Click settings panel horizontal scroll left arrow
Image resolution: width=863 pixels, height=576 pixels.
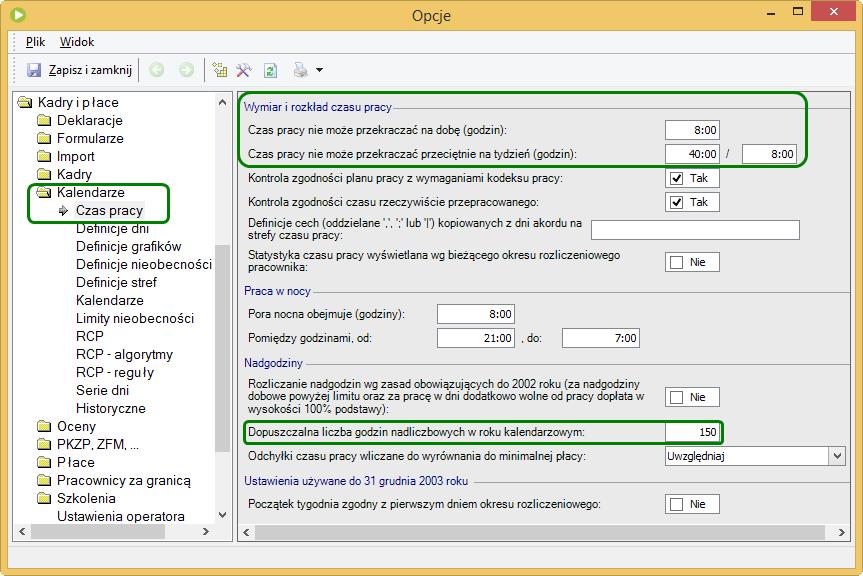pos(246,532)
